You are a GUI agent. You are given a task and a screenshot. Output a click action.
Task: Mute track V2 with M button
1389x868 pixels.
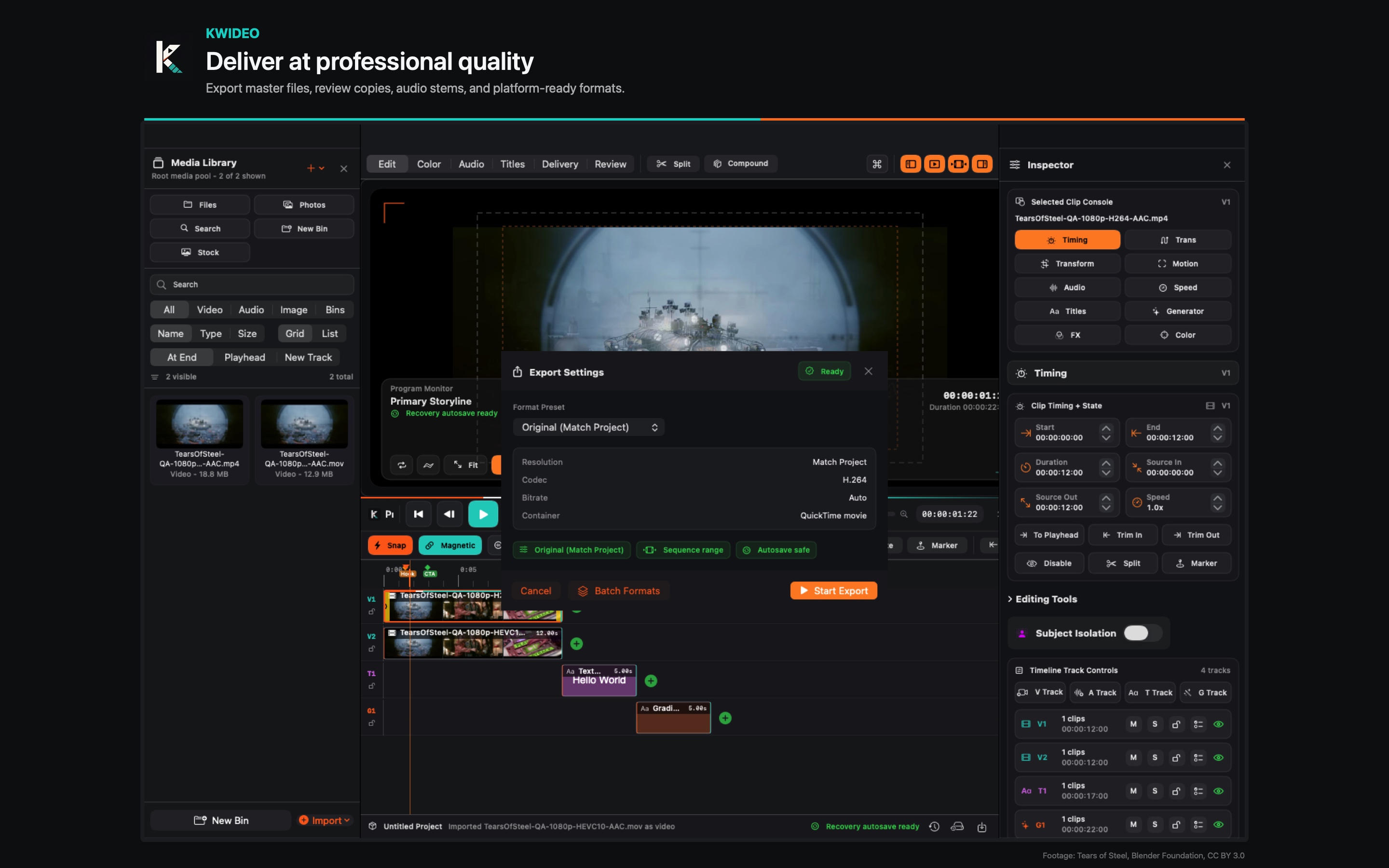[1133, 757]
